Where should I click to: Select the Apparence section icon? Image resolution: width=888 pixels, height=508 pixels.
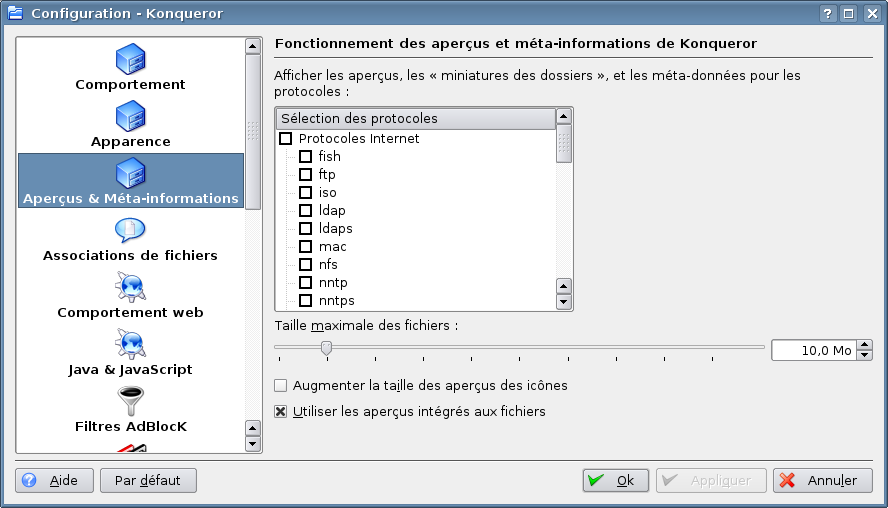coord(130,118)
